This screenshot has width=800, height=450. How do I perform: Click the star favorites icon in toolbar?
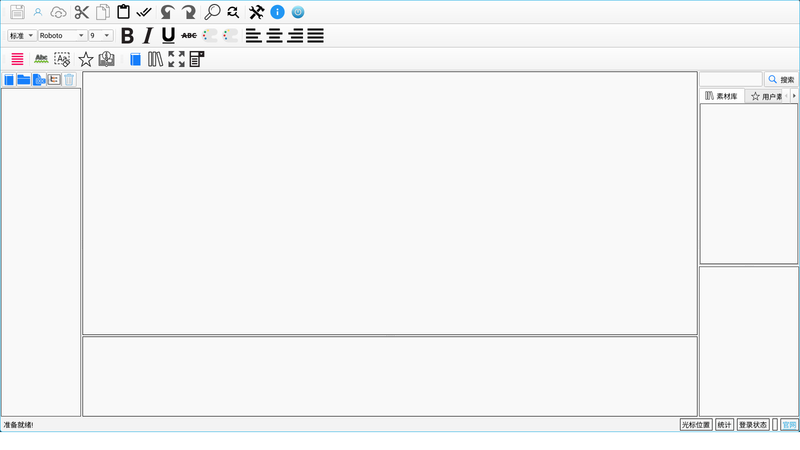coord(86,59)
